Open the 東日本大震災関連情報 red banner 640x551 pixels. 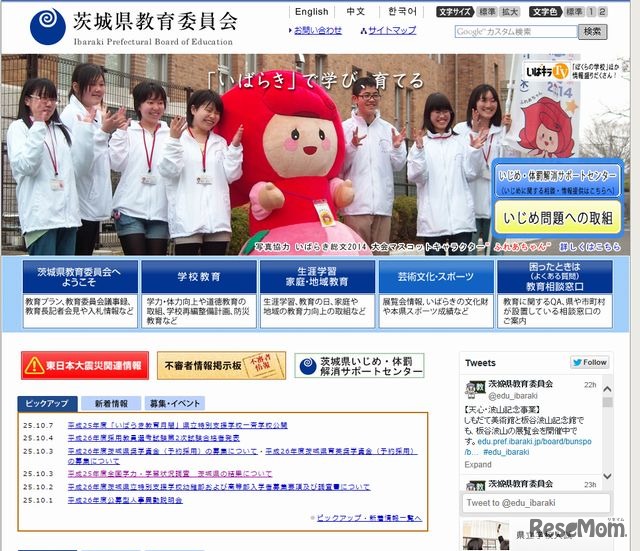(x=85, y=365)
